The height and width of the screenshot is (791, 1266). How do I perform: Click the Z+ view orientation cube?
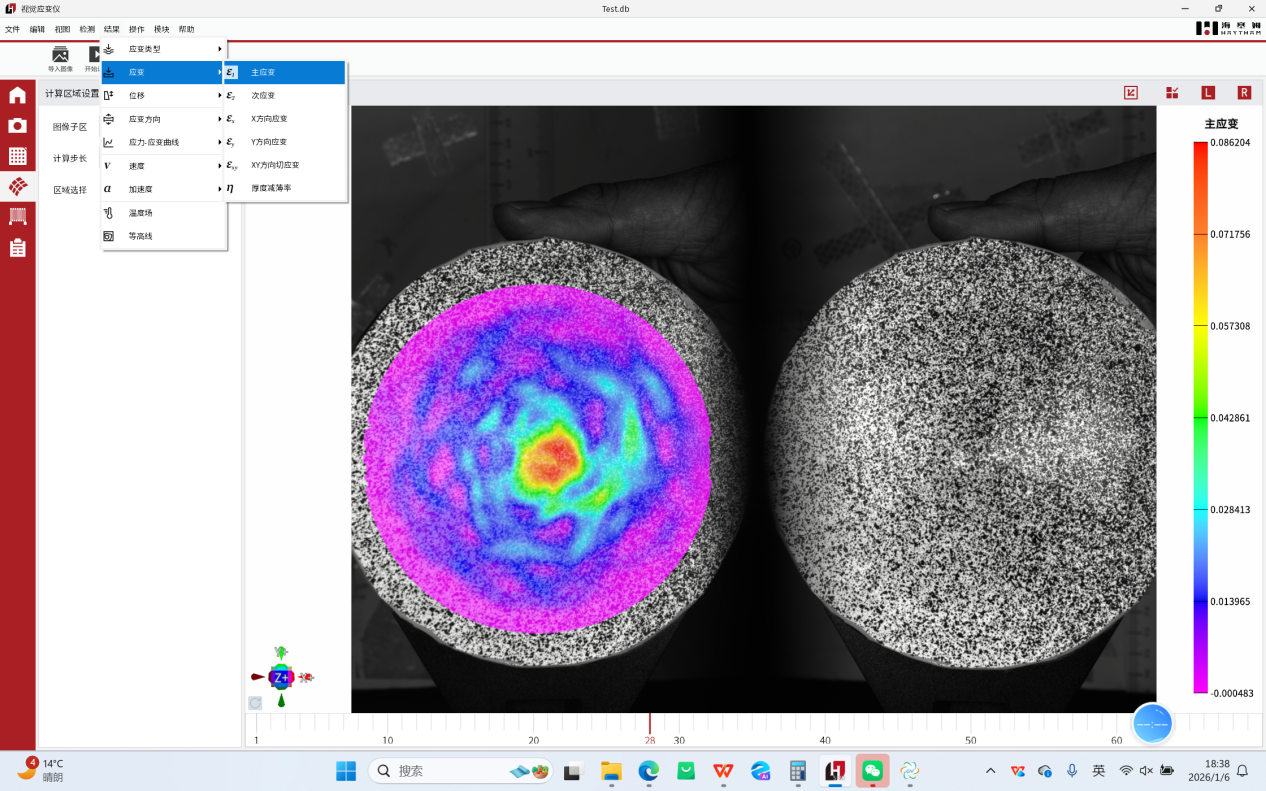281,677
